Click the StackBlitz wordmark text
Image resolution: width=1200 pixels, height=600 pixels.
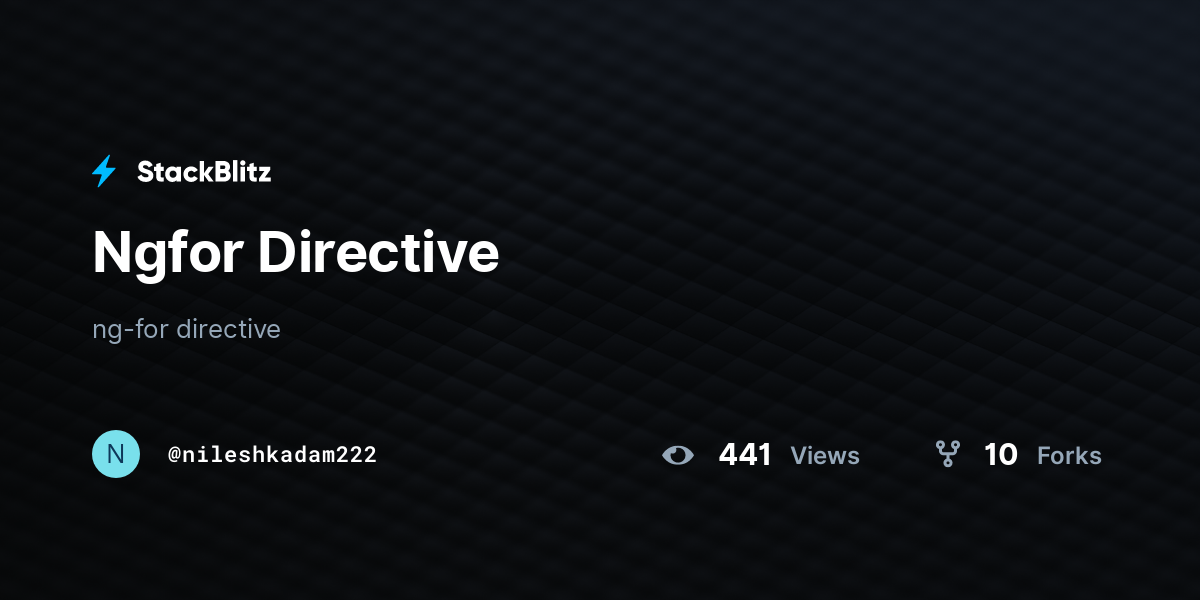[x=204, y=172]
